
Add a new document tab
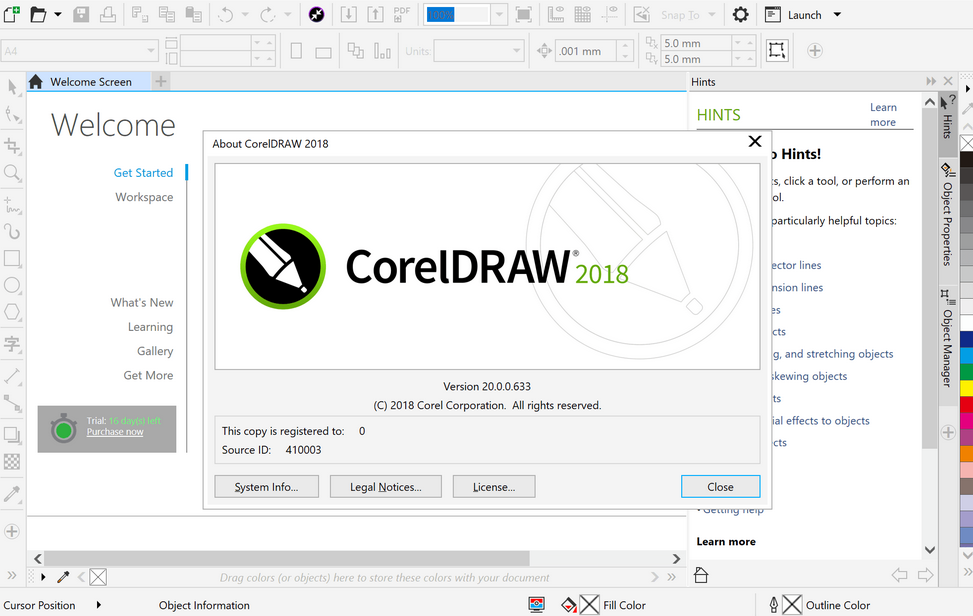coord(161,81)
